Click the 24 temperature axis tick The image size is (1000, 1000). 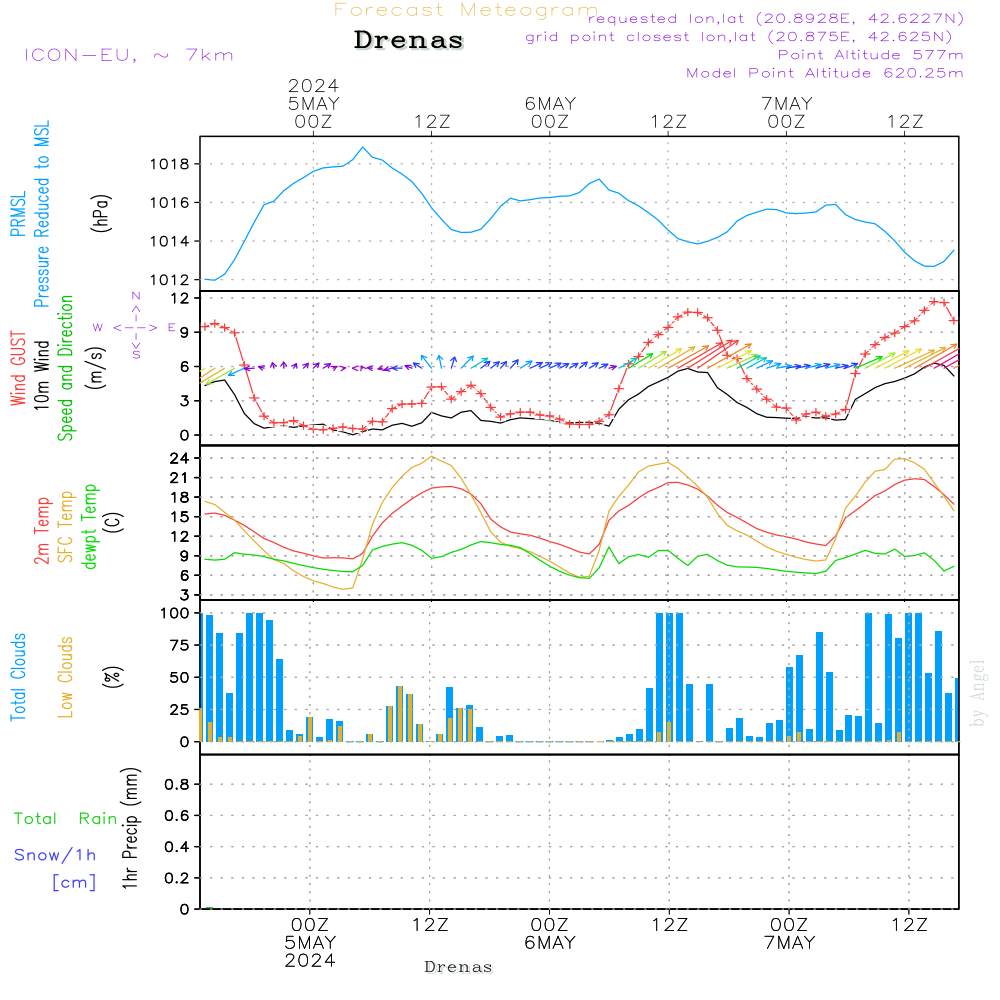coord(179,459)
